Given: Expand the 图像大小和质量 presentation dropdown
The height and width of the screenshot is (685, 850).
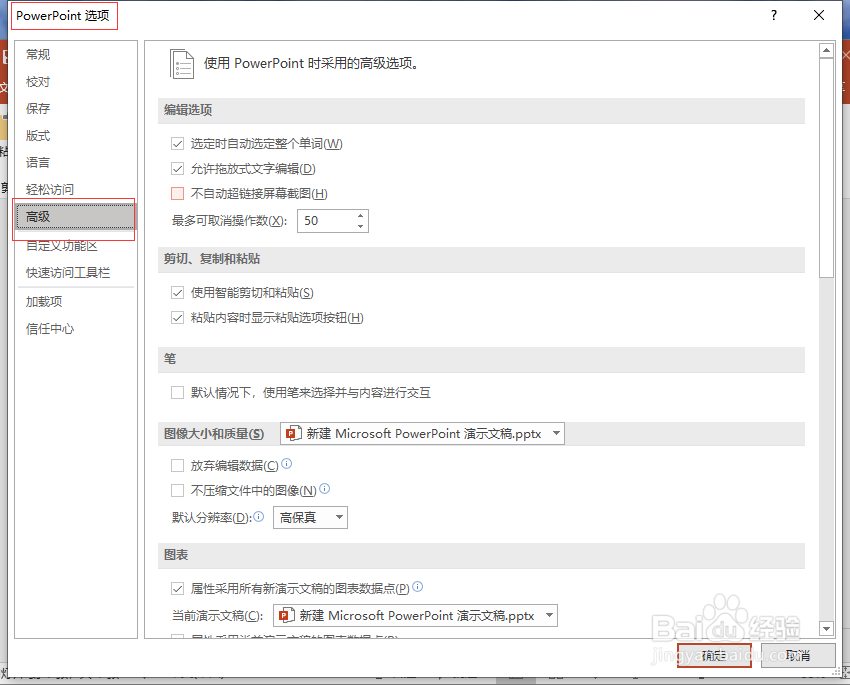Looking at the screenshot, I should (x=554, y=433).
